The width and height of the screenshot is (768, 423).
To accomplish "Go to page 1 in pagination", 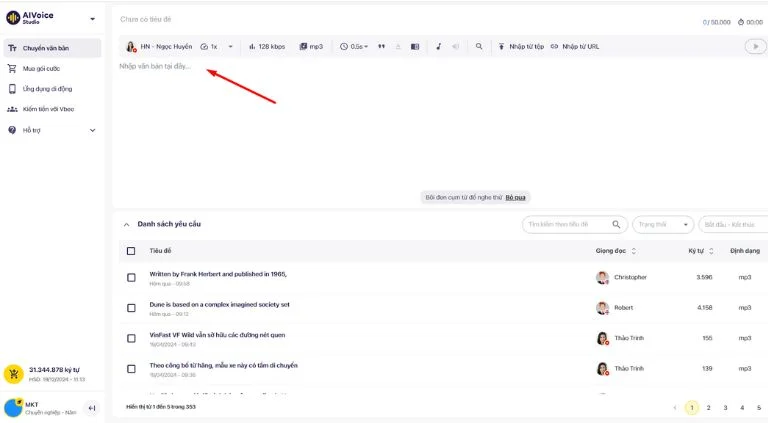I will click(692, 407).
